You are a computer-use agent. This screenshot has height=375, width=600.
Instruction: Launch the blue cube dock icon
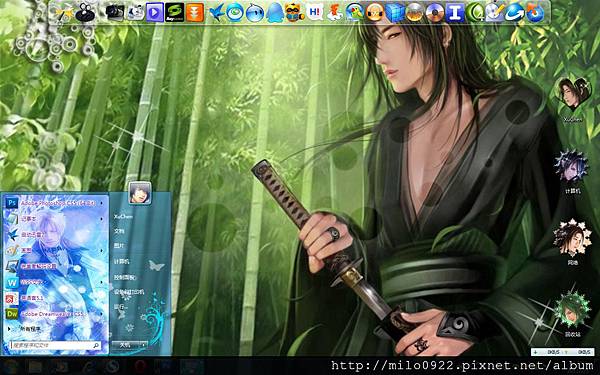tap(395, 13)
